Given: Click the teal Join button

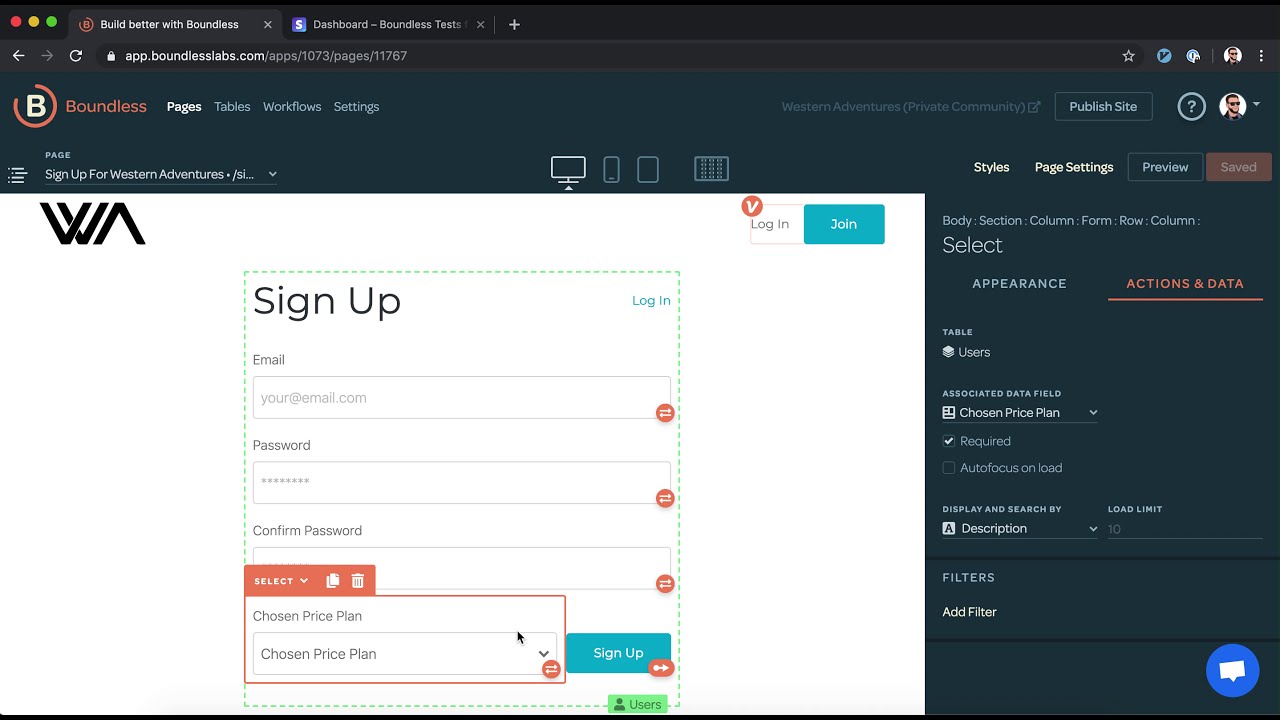Looking at the screenshot, I should point(844,224).
